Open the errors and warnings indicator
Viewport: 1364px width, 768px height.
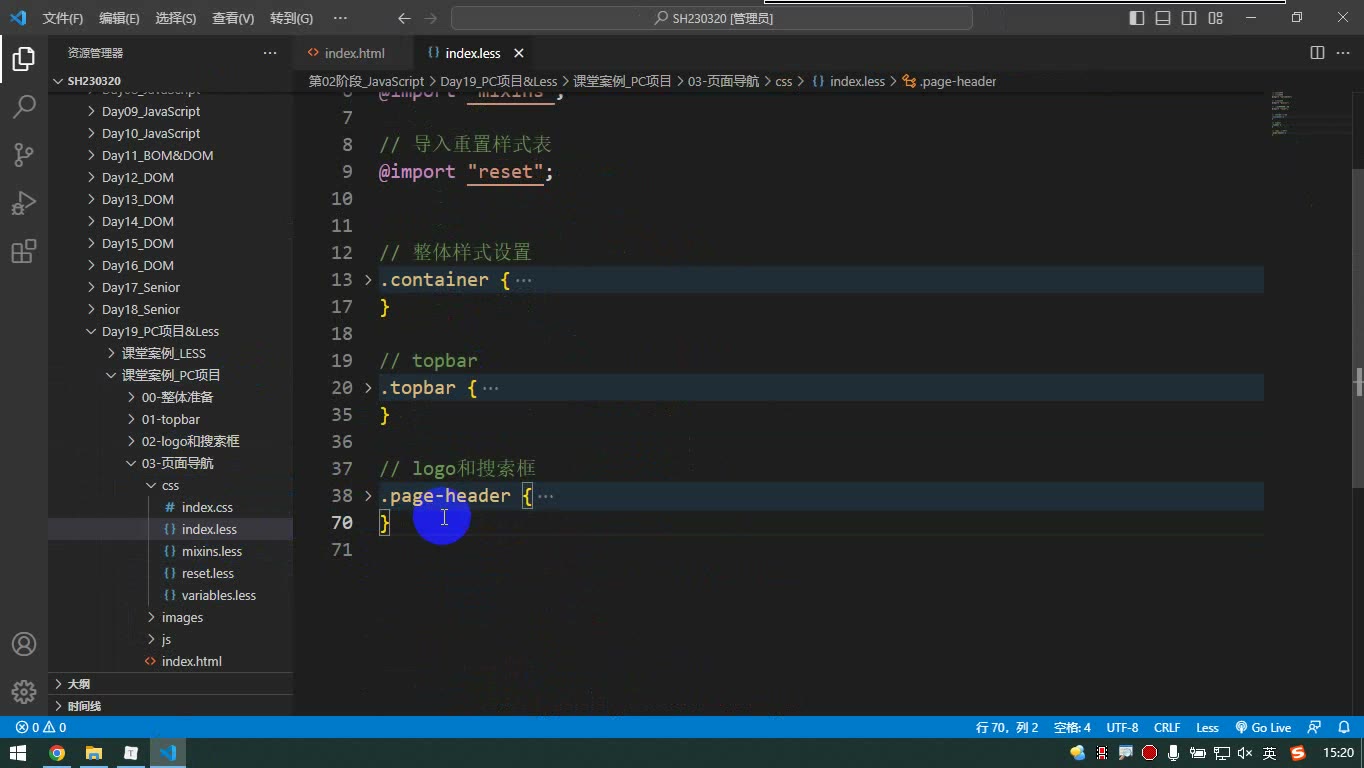coord(41,728)
